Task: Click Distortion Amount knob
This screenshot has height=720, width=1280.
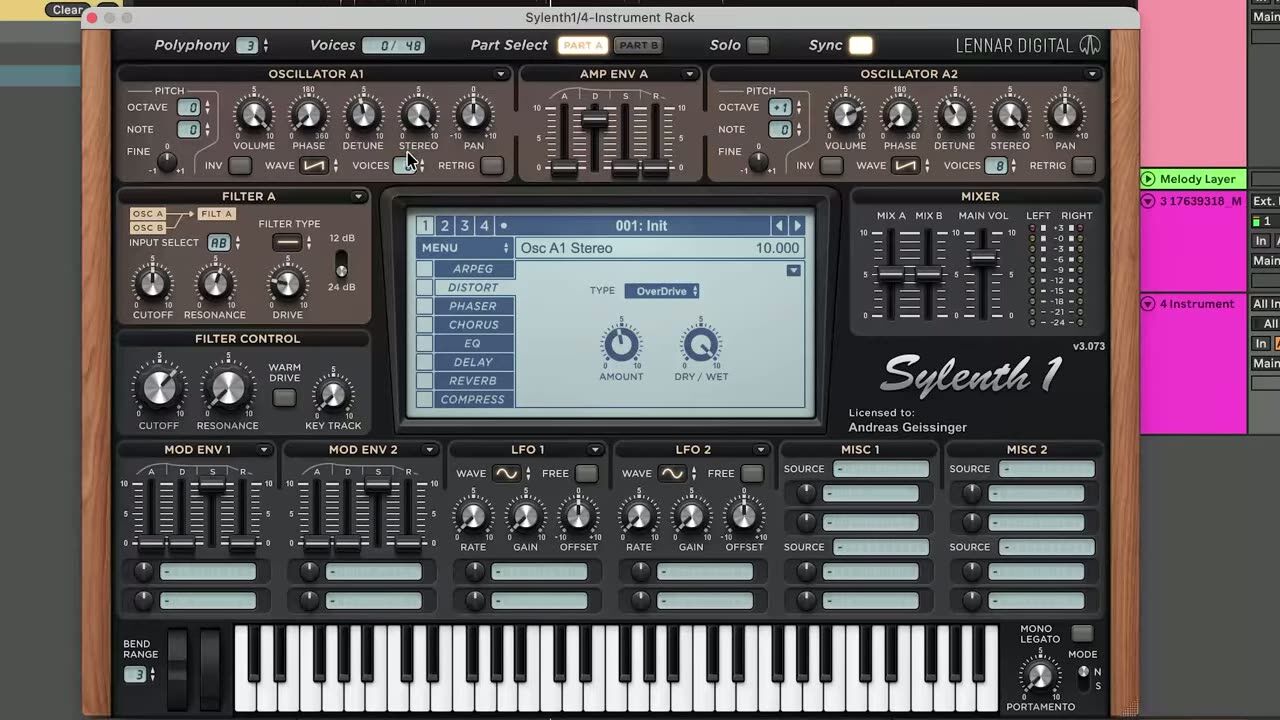Action: coord(621,346)
